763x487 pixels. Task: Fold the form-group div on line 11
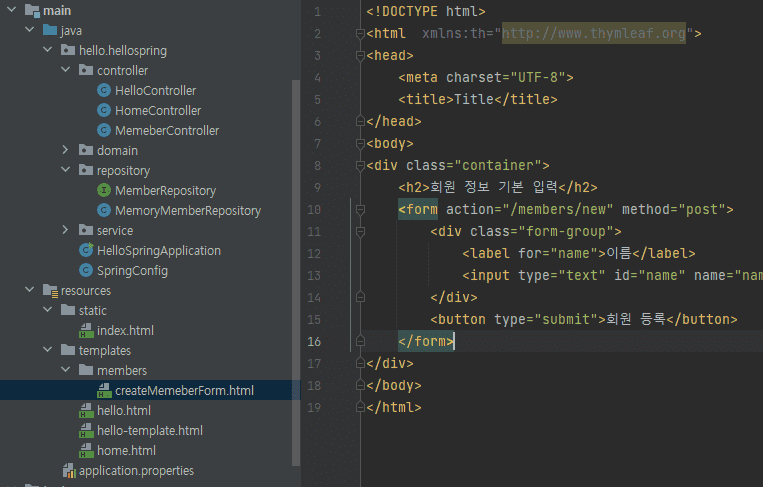click(360, 232)
